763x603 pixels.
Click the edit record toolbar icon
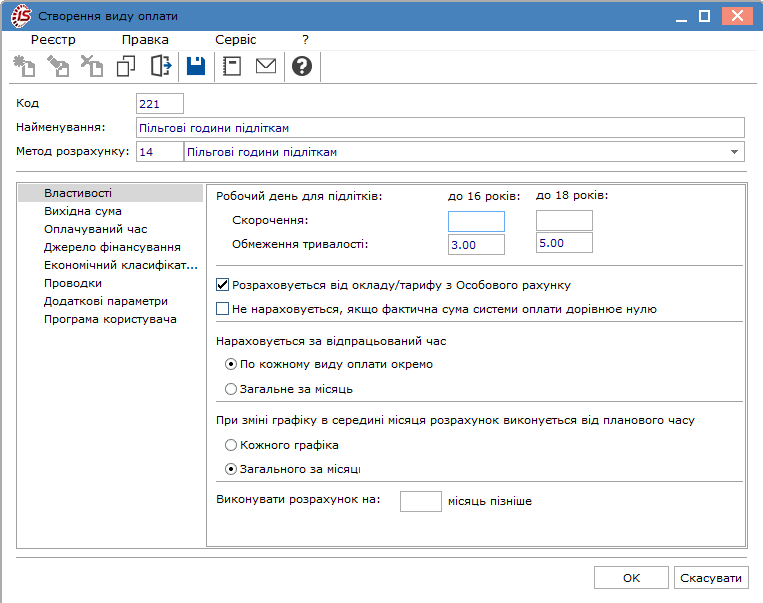click(x=58, y=66)
